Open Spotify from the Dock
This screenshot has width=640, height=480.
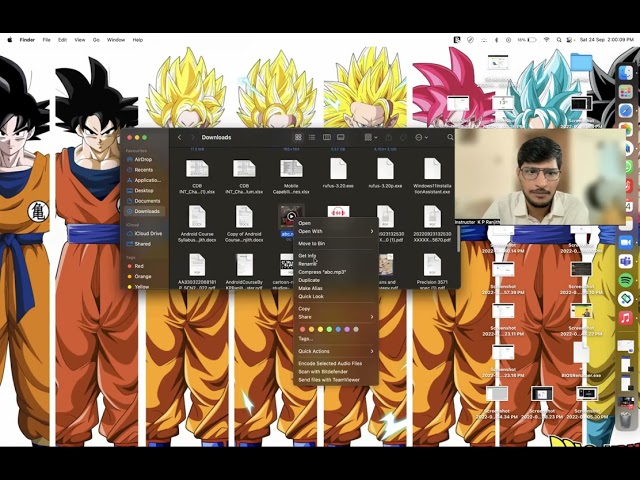pos(625,280)
